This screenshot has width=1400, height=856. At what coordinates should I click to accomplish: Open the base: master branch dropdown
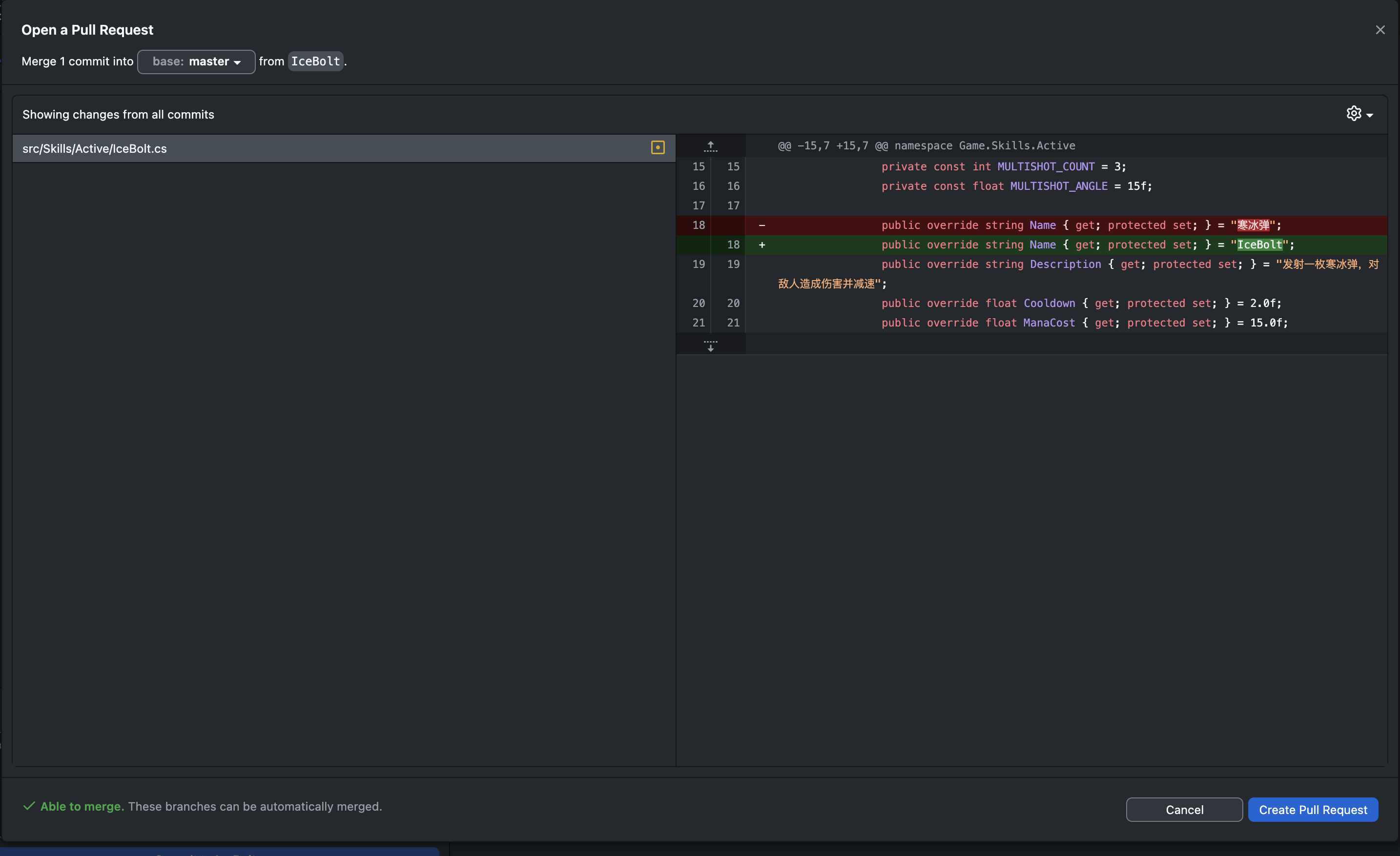pos(196,61)
